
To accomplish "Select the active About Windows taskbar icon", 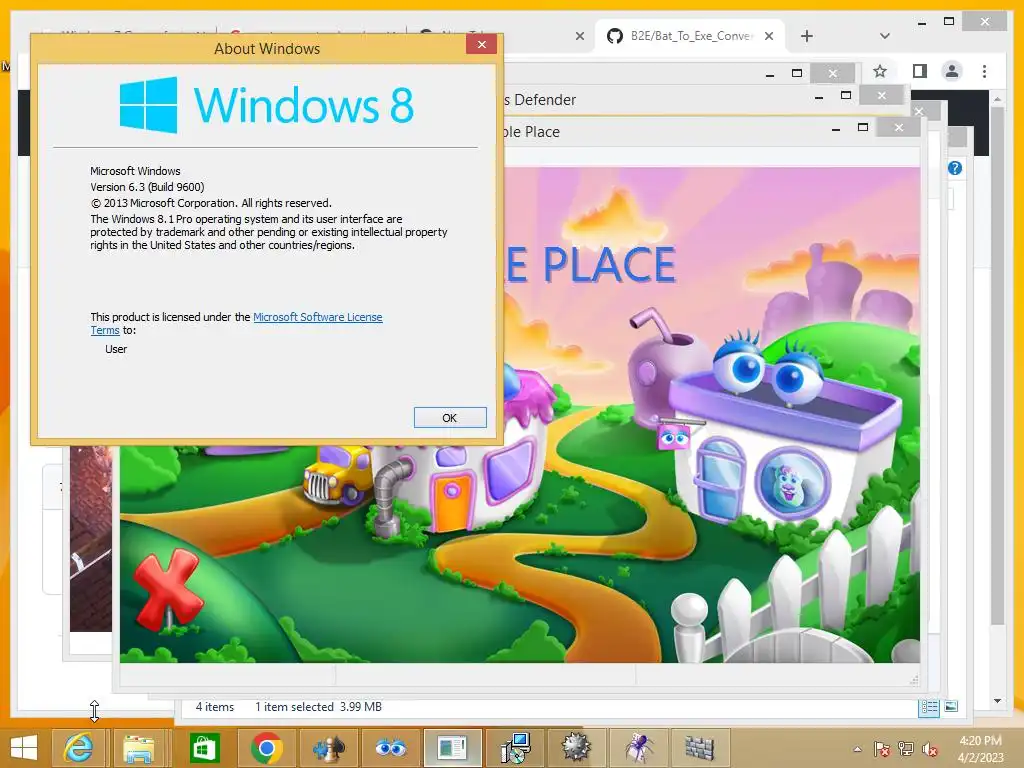I will point(453,748).
